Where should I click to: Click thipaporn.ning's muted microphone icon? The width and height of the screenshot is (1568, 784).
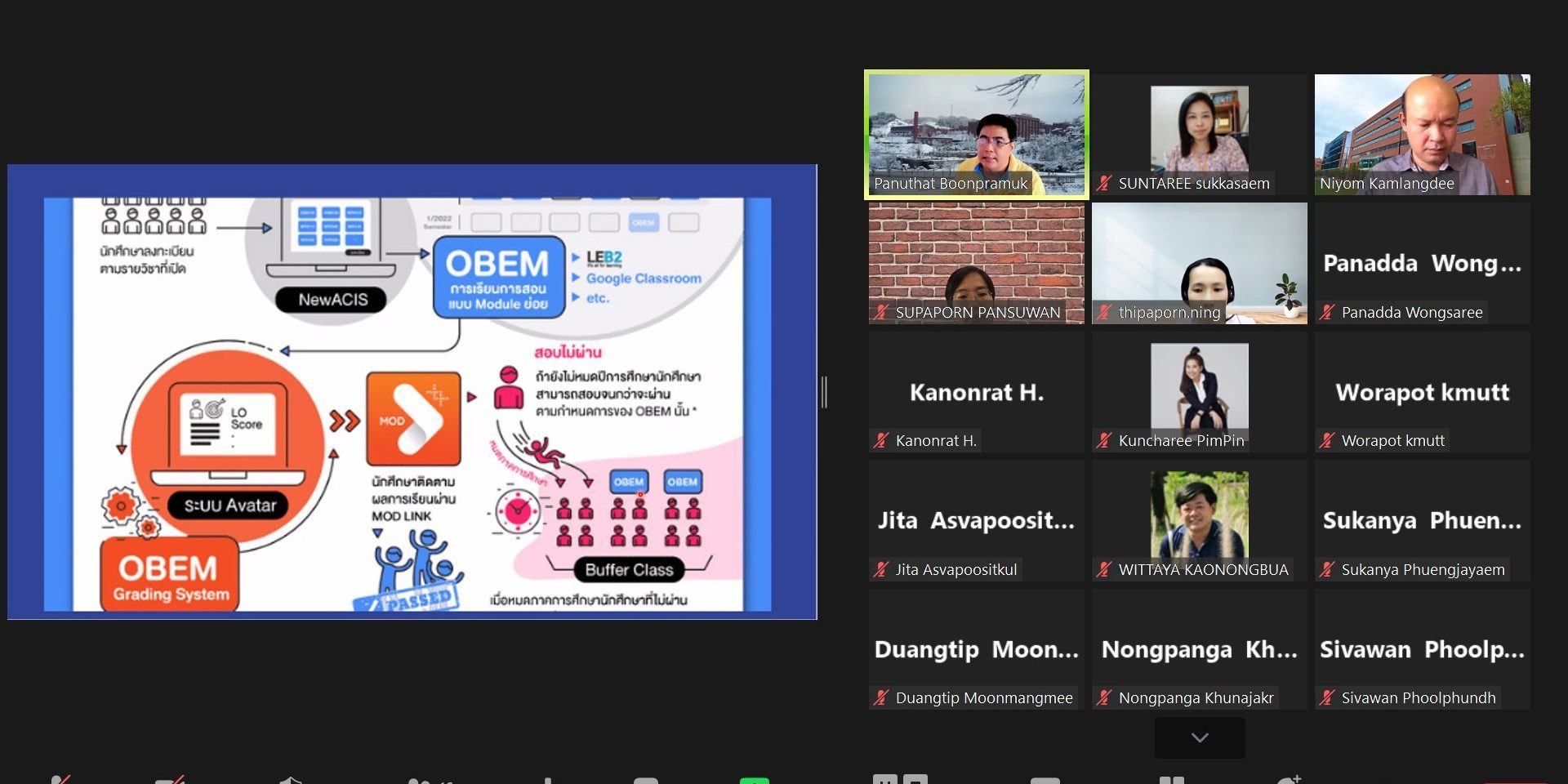1104,313
